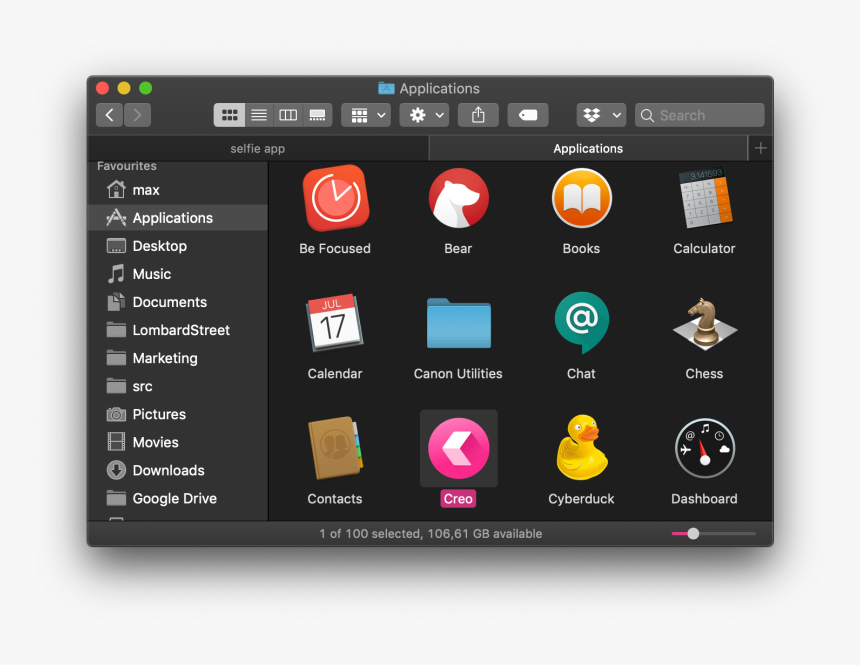Select the Canon Utilities folder icon

[x=459, y=323]
